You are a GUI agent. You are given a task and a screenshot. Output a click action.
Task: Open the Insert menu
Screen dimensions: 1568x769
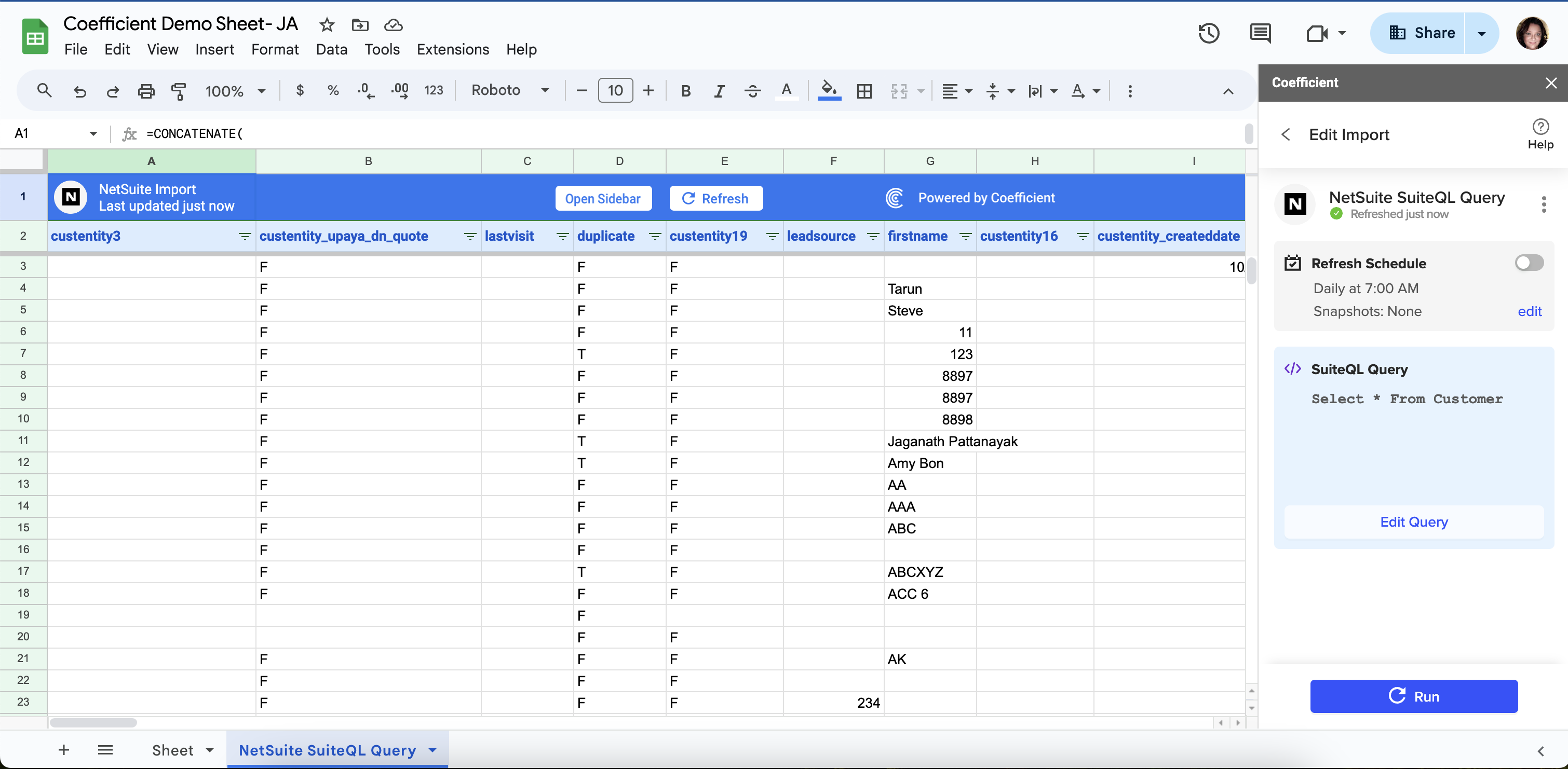214,49
